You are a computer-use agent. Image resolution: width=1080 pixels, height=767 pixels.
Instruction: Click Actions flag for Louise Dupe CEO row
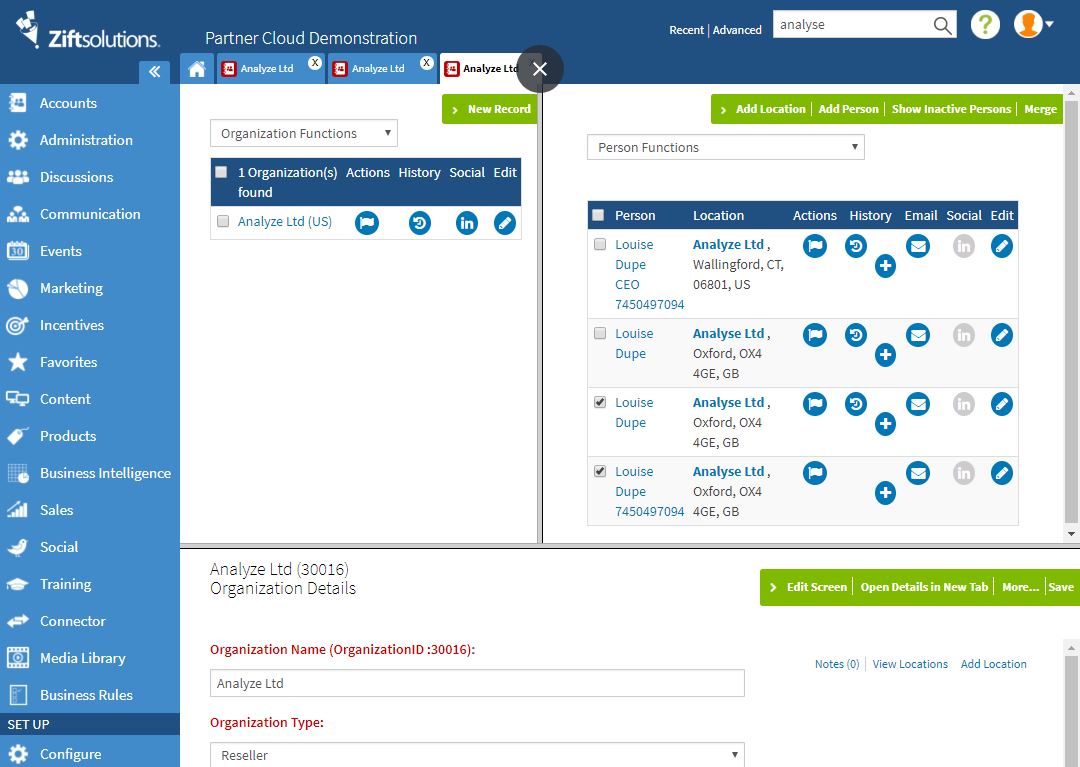click(x=815, y=246)
